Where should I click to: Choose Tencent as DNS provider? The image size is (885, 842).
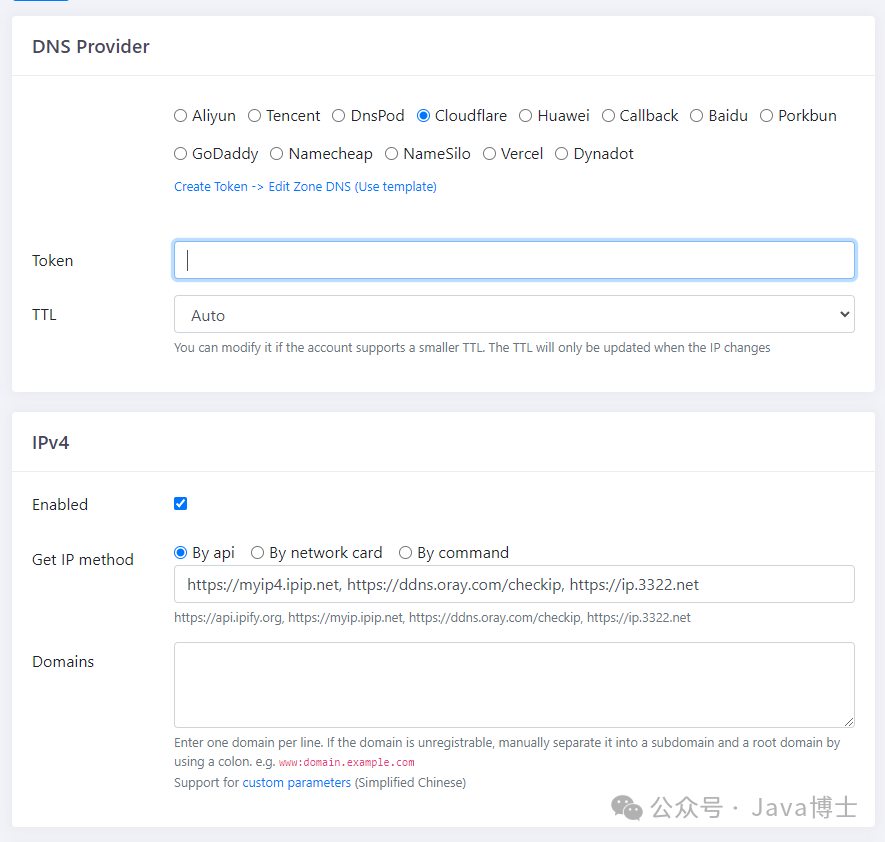[255, 116]
